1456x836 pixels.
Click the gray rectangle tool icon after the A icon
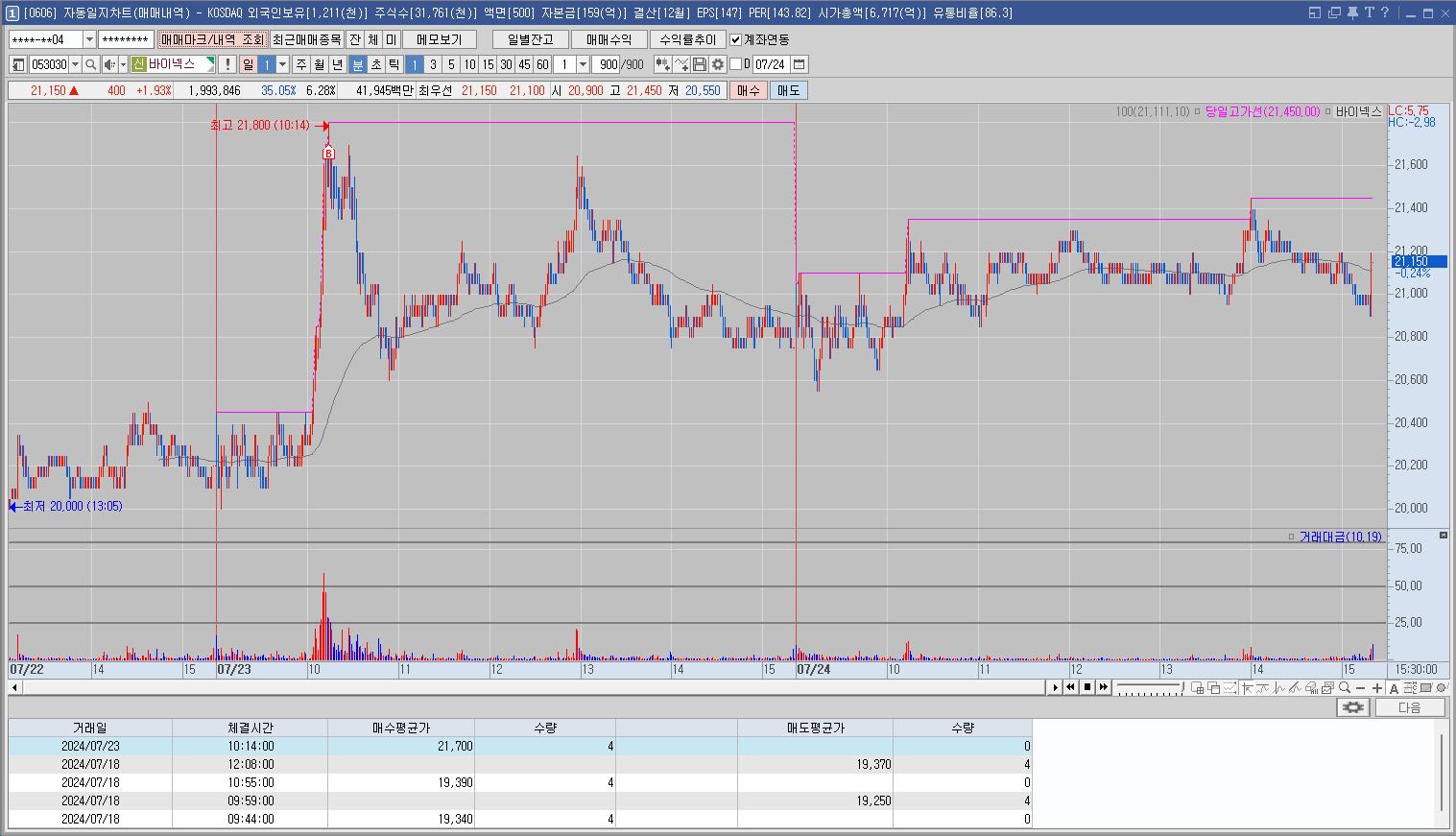(1425, 687)
